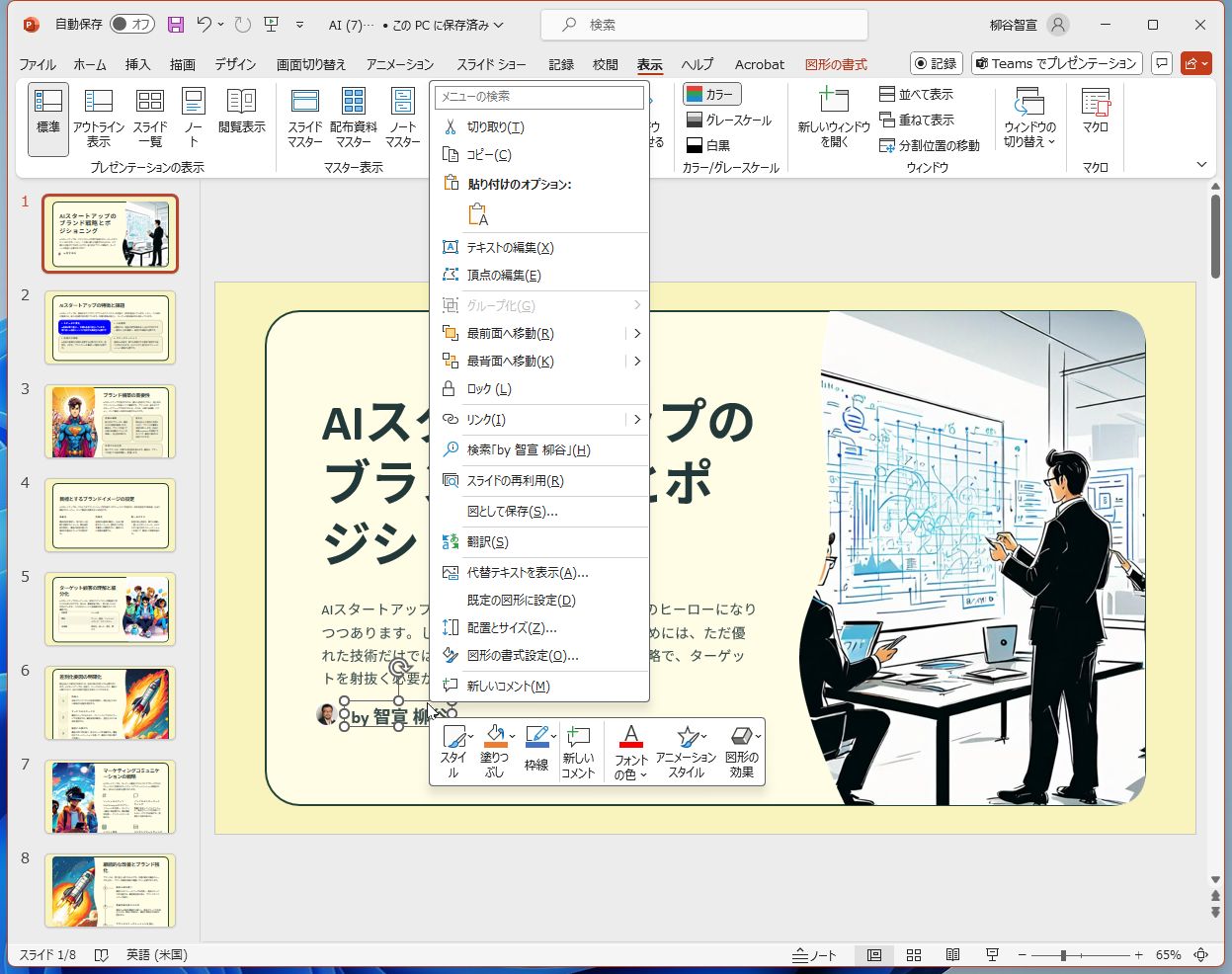
Task: Open a new window with 新しいウィンドウを開く
Action: click(x=834, y=117)
